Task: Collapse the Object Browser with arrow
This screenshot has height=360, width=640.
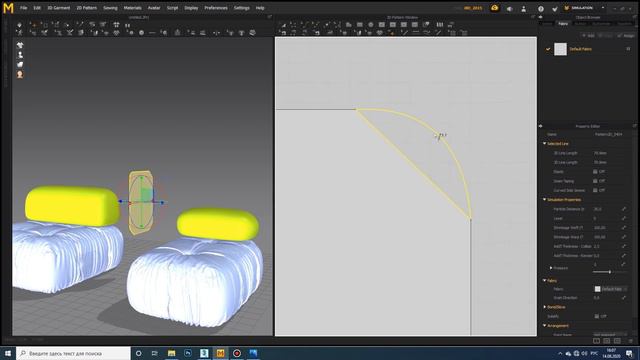Action: pos(541,18)
